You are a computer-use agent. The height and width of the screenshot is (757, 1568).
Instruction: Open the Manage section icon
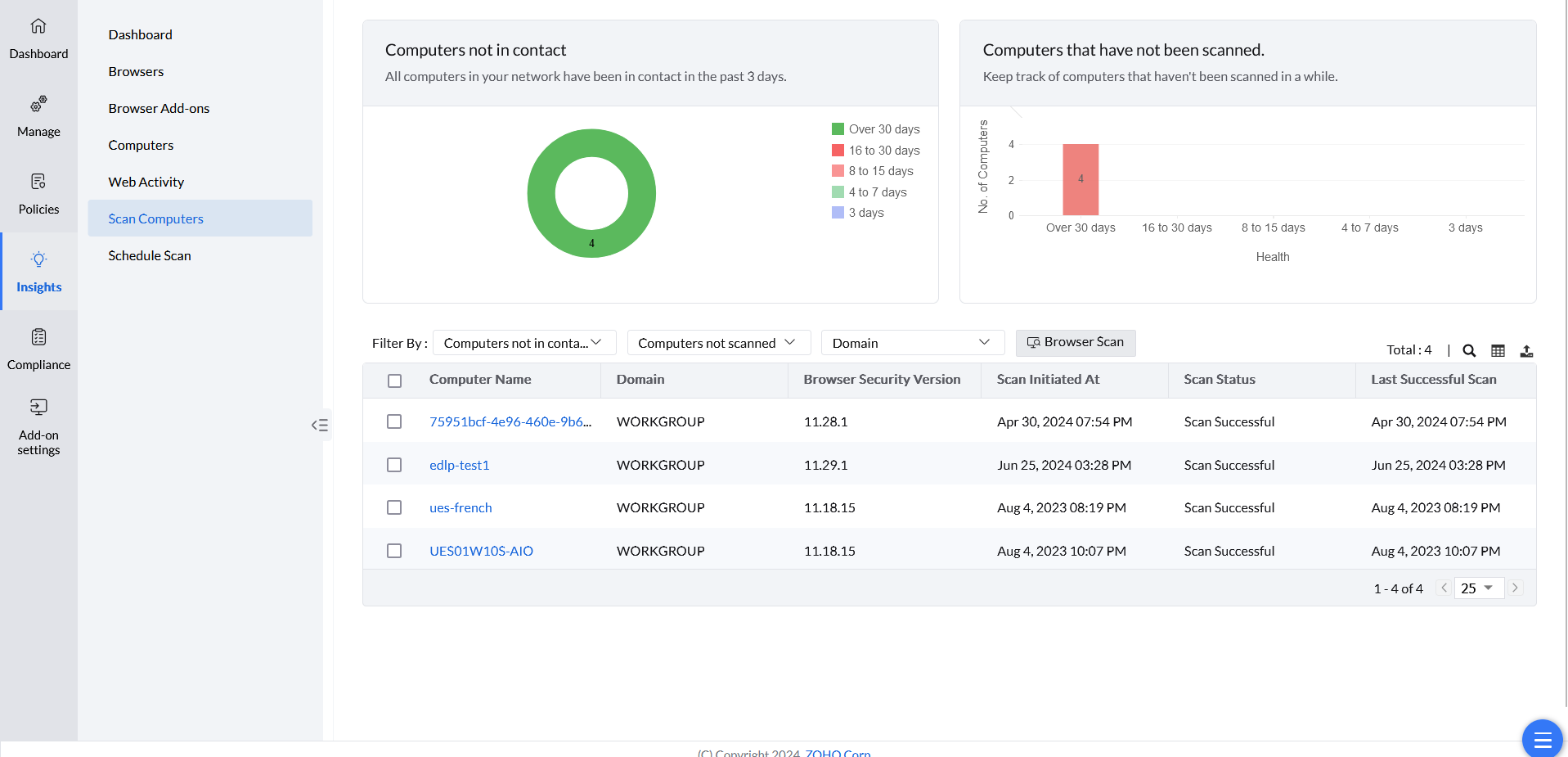38,105
